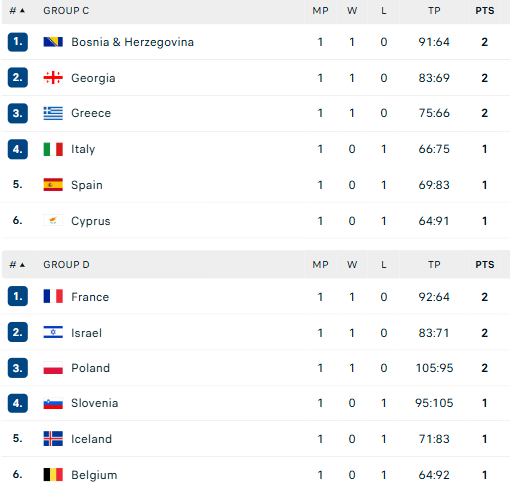Open the Slovenia team link
The height and width of the screenshot is (491, 510).
(x=95, y=403)
